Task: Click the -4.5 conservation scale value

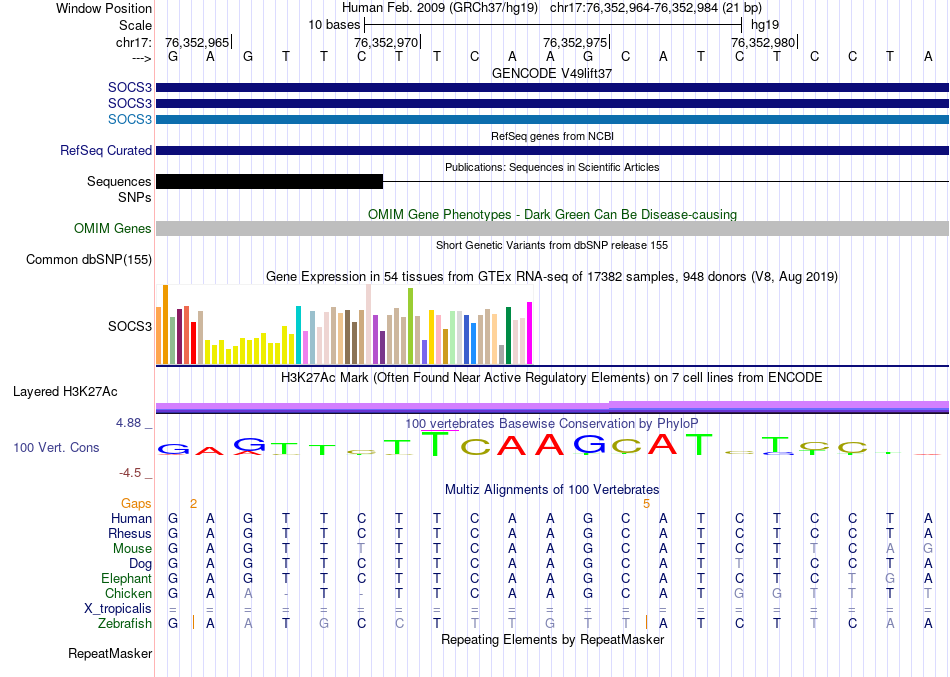Action: [130, 473]
